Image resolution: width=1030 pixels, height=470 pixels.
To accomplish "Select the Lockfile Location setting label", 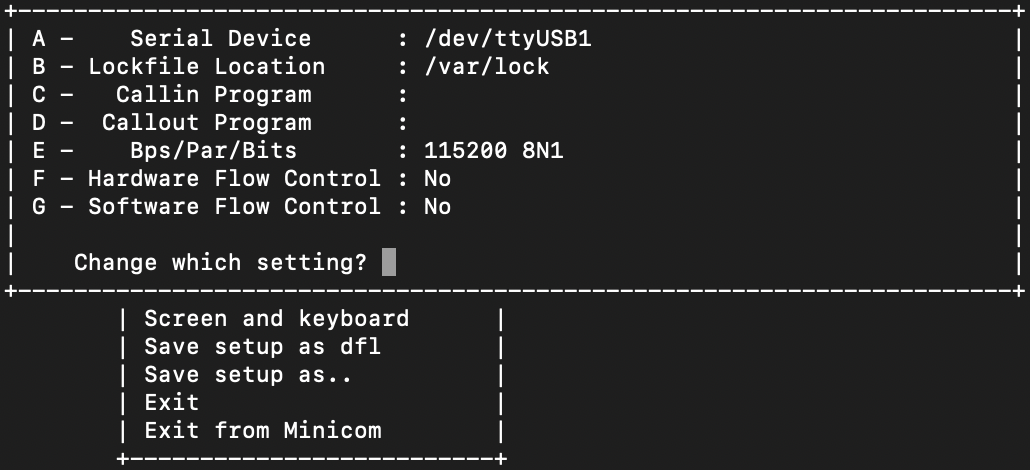I will pos(206,67).
